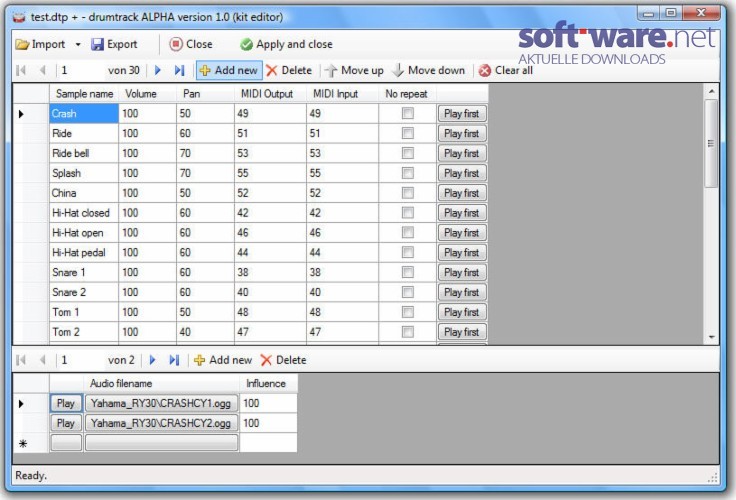Open the Import dropdown arrow
The height and width of the screenshot is (500, 736).
[x=78, y=45]
